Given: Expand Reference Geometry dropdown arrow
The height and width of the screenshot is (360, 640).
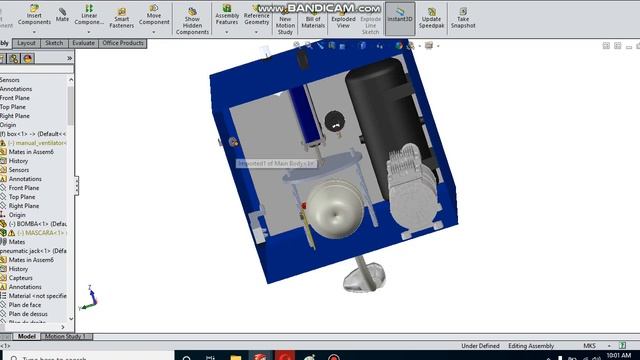Looking at the screenshot, I should 256,32.
